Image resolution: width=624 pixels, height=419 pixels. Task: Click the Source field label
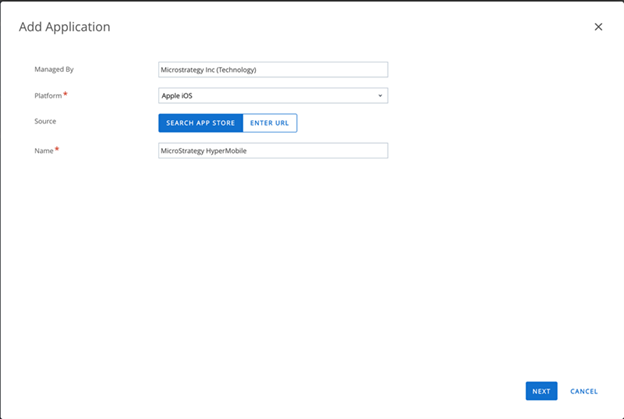45,121
